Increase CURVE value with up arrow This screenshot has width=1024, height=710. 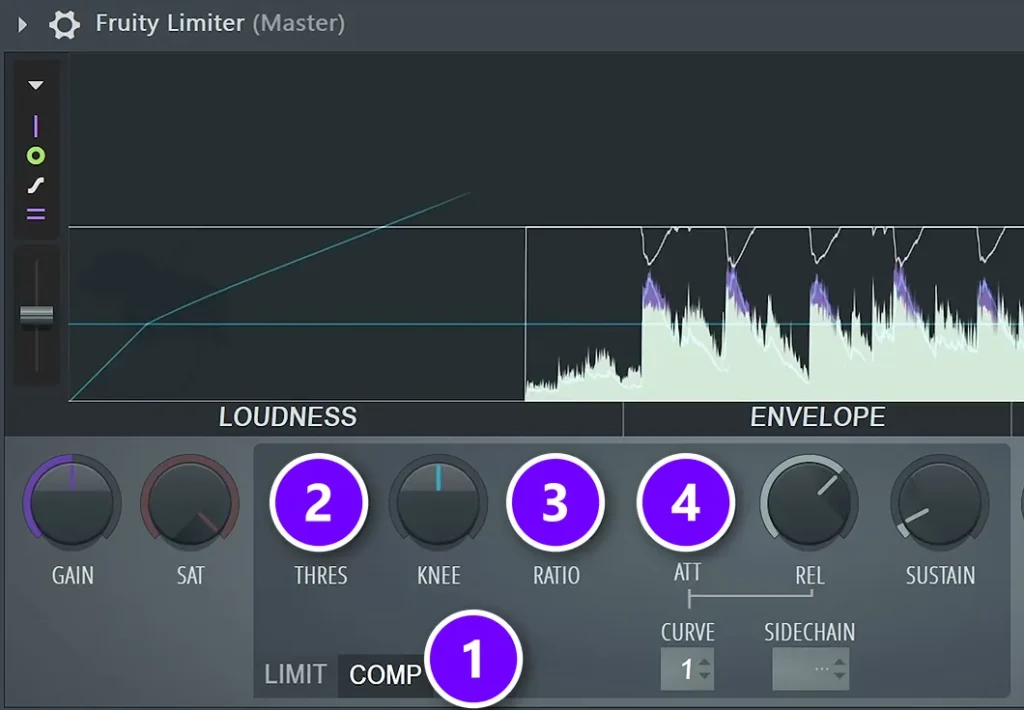[x=704, y=662]
